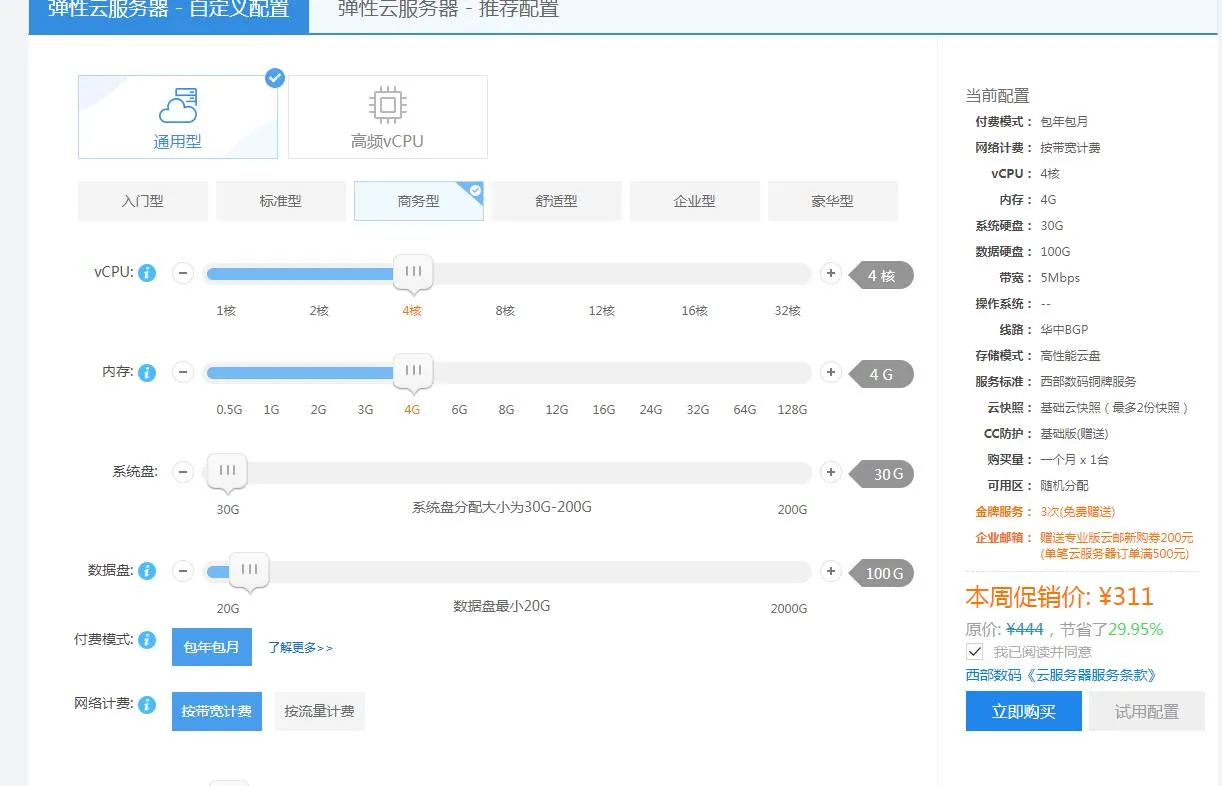Click the 4 G 内存 value box
The height and width of the screenshot is (786, 1222).
click(882, 374)
